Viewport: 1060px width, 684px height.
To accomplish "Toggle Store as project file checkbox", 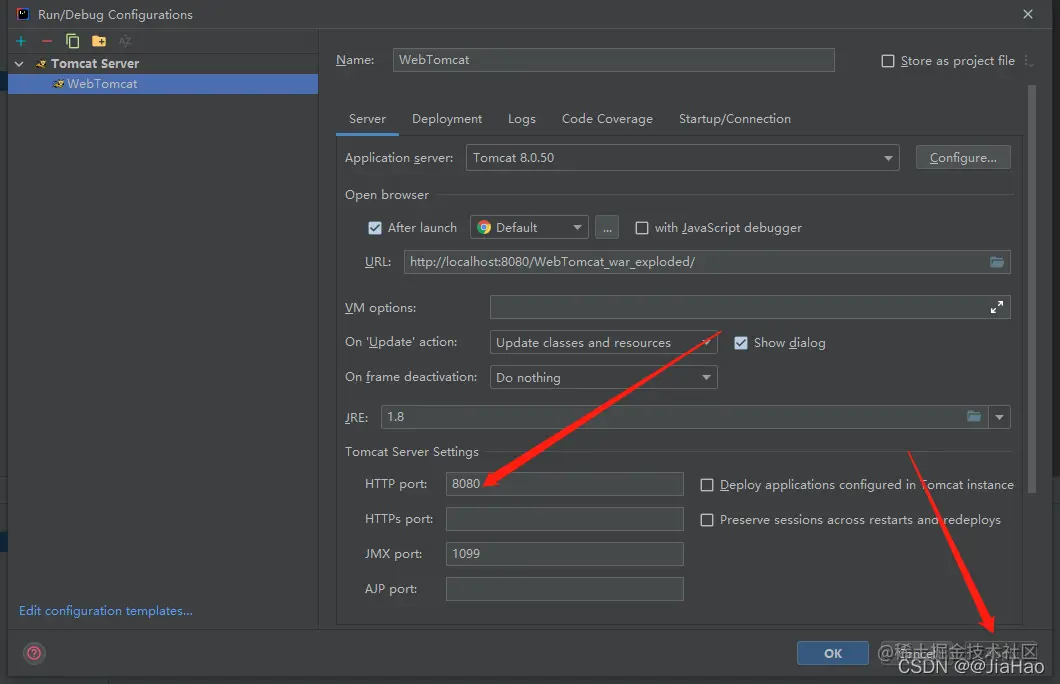I will point(888,61).
